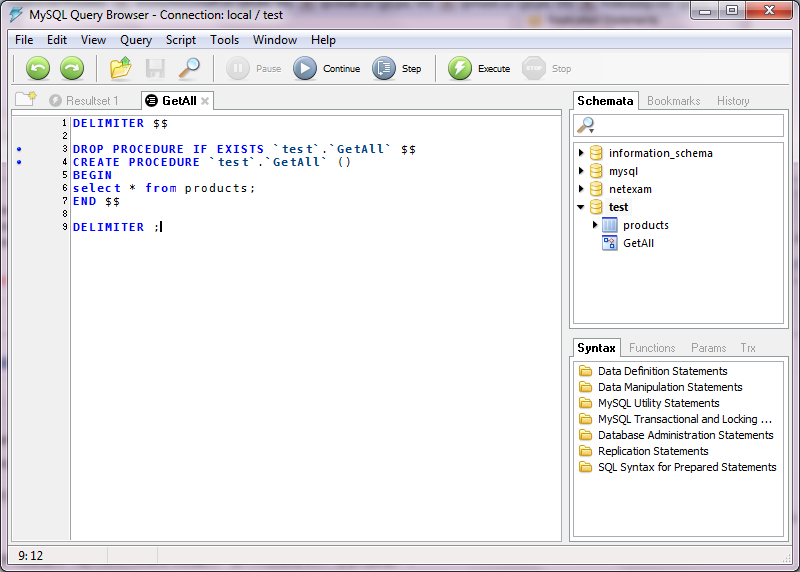Click the GetAll stored procedure icon
The image size is (800, 572).
[x=610, y=243]
